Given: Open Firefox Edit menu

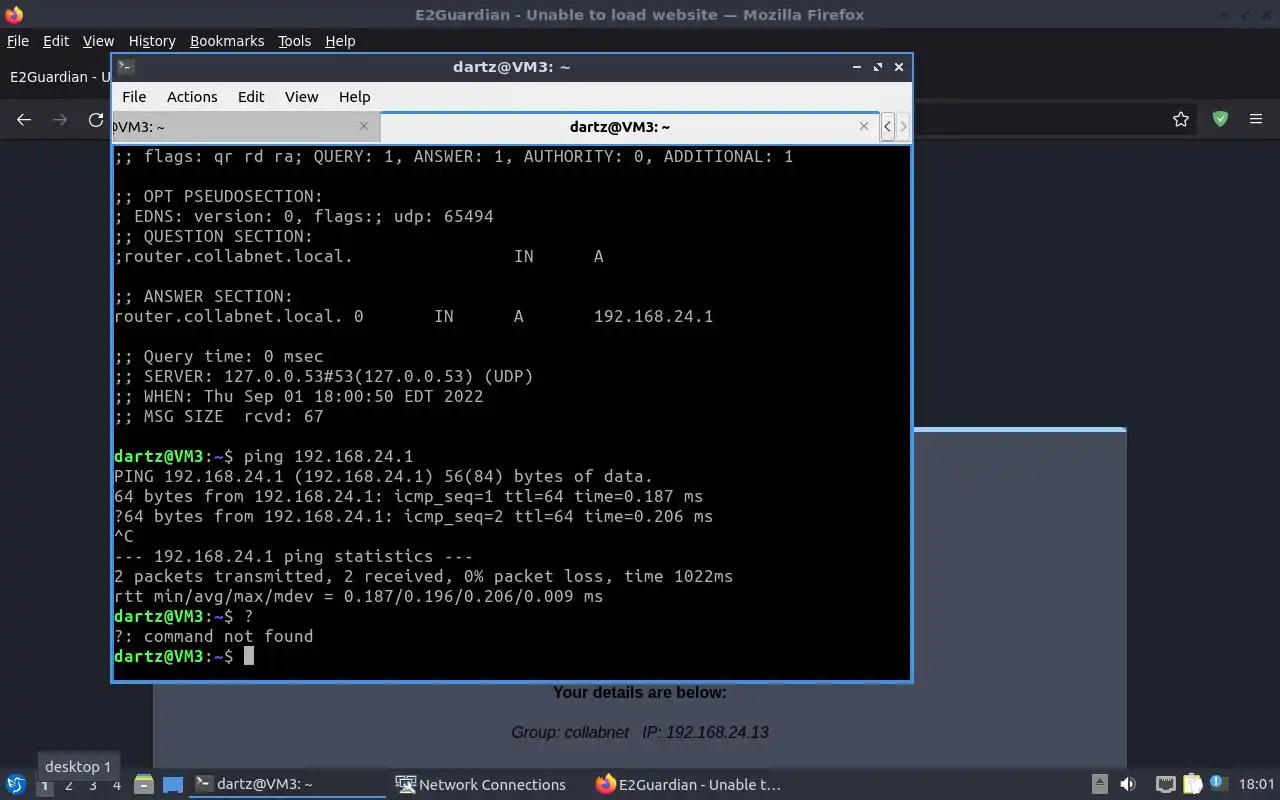Looking at the screenshot, I should (56, 41).
